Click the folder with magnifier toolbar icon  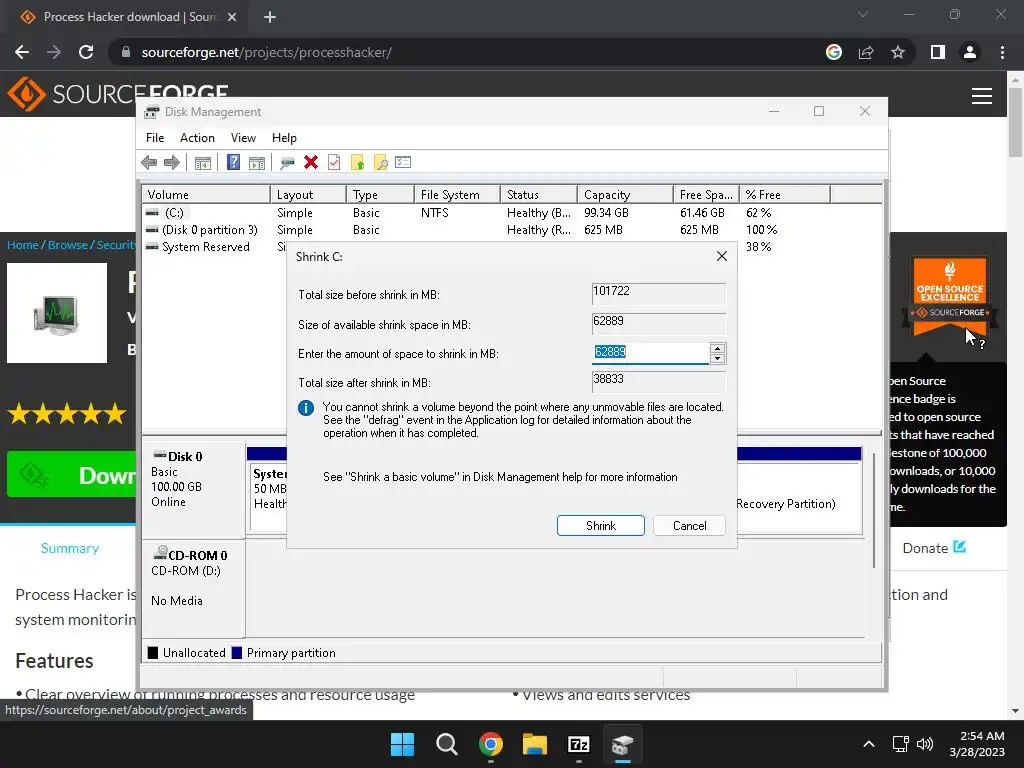coord(380,163)
